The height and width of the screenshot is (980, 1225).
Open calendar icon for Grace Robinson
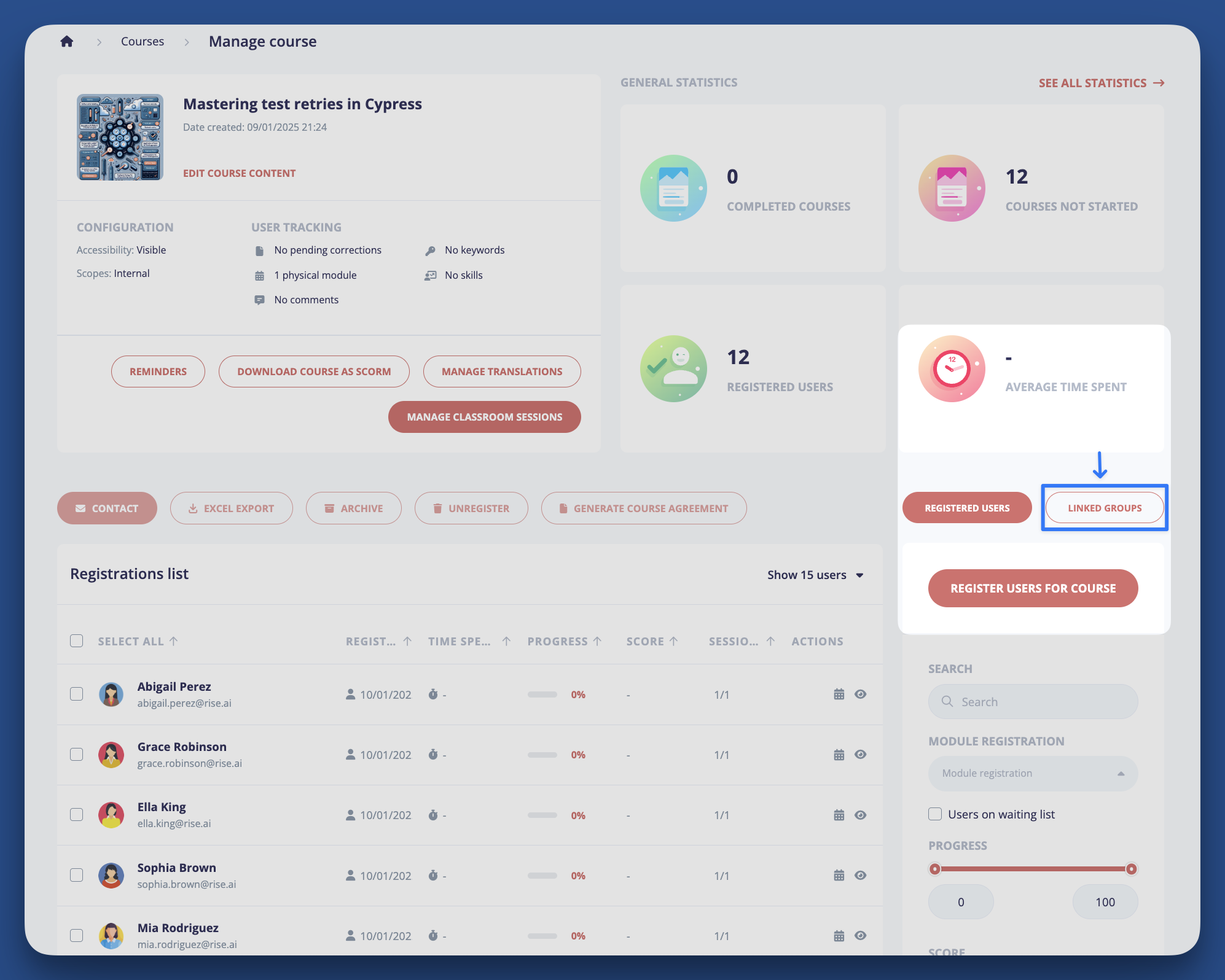[x=839, y=754]
